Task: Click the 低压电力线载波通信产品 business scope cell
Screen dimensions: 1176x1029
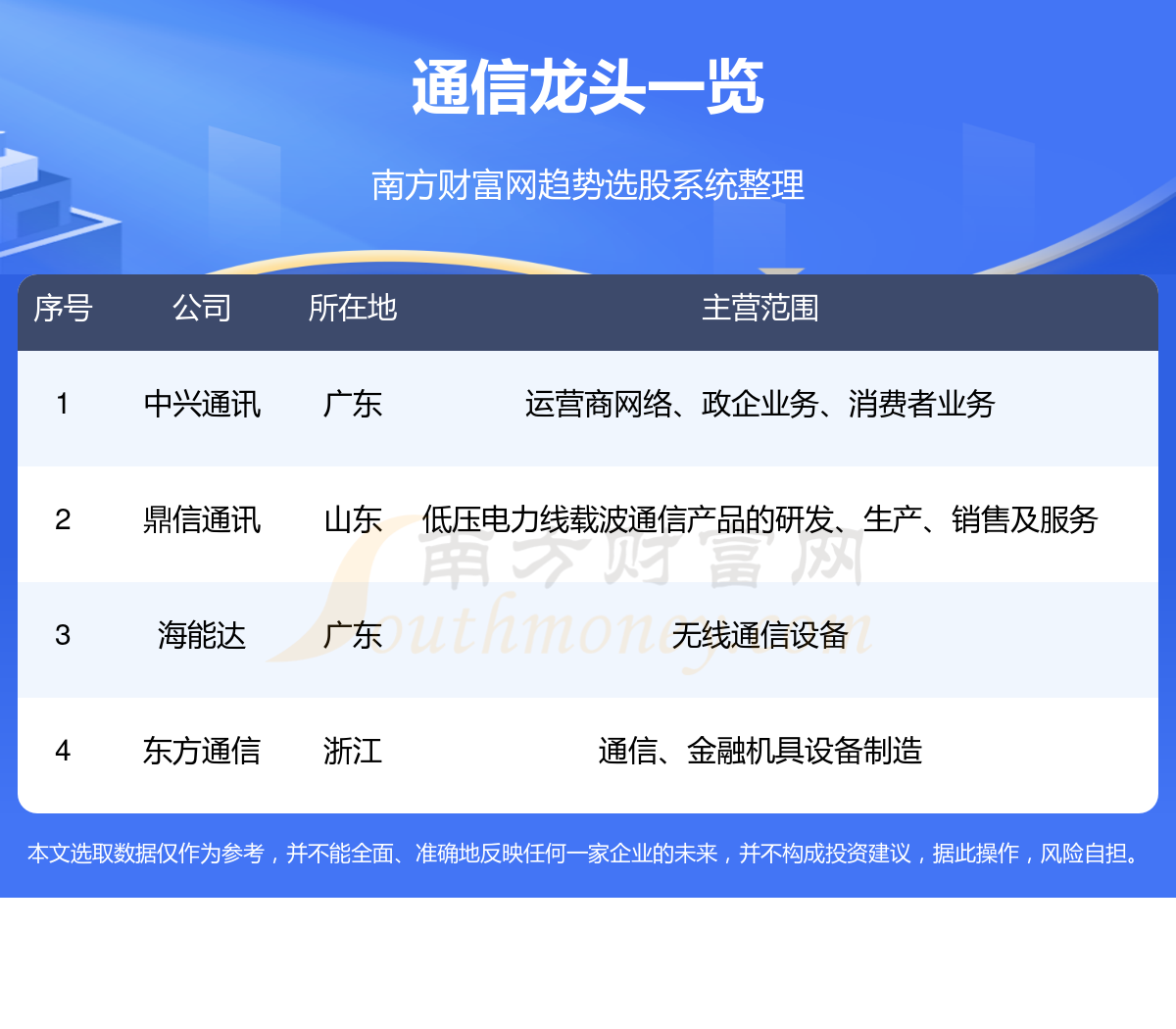Action: coord(759,519)
